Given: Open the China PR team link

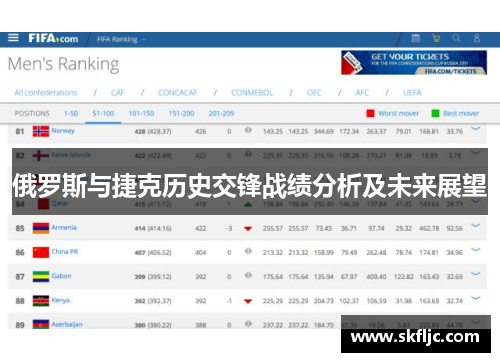Looking at the screenshot, I should [x=65, y=252].
